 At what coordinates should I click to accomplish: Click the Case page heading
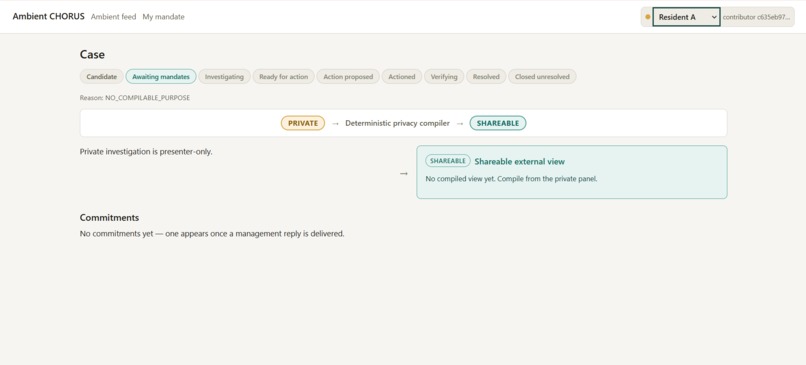(92, 54)
